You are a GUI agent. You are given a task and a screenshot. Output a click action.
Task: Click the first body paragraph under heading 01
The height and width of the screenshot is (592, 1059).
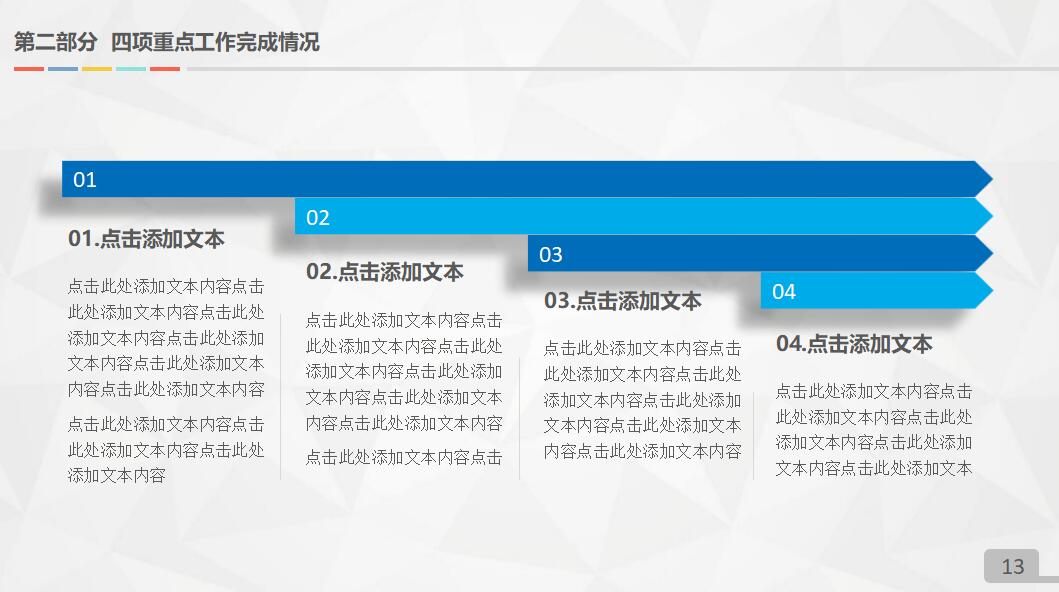pos(166,338)
